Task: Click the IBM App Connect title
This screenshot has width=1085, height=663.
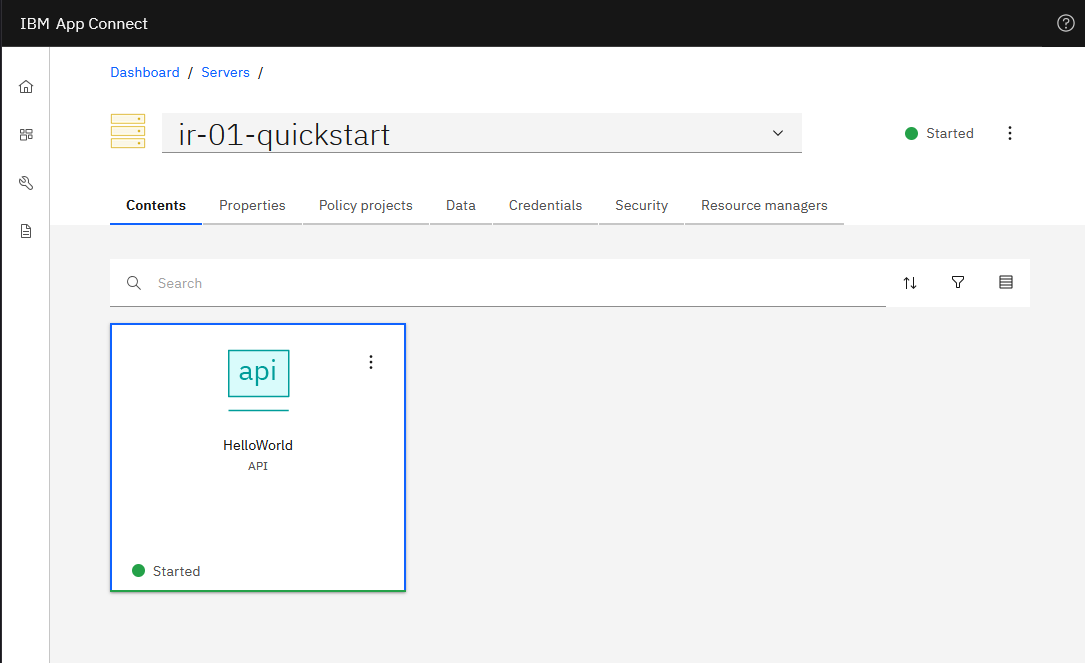Action: coord(84,24)
